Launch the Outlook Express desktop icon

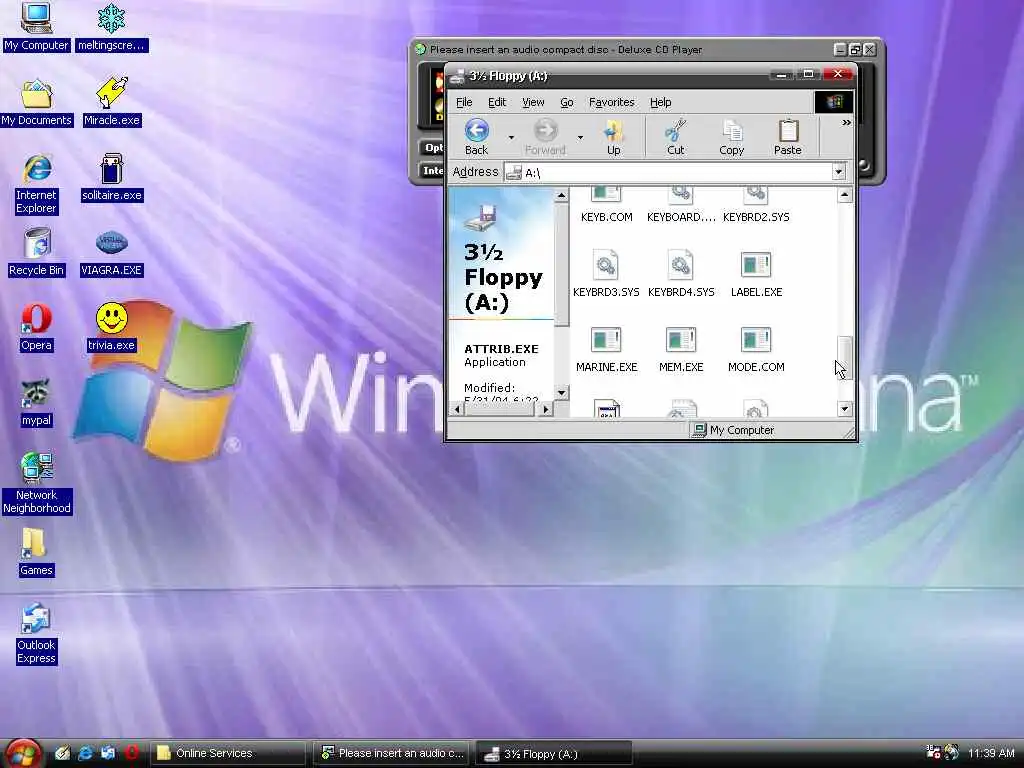click(37, 633)
